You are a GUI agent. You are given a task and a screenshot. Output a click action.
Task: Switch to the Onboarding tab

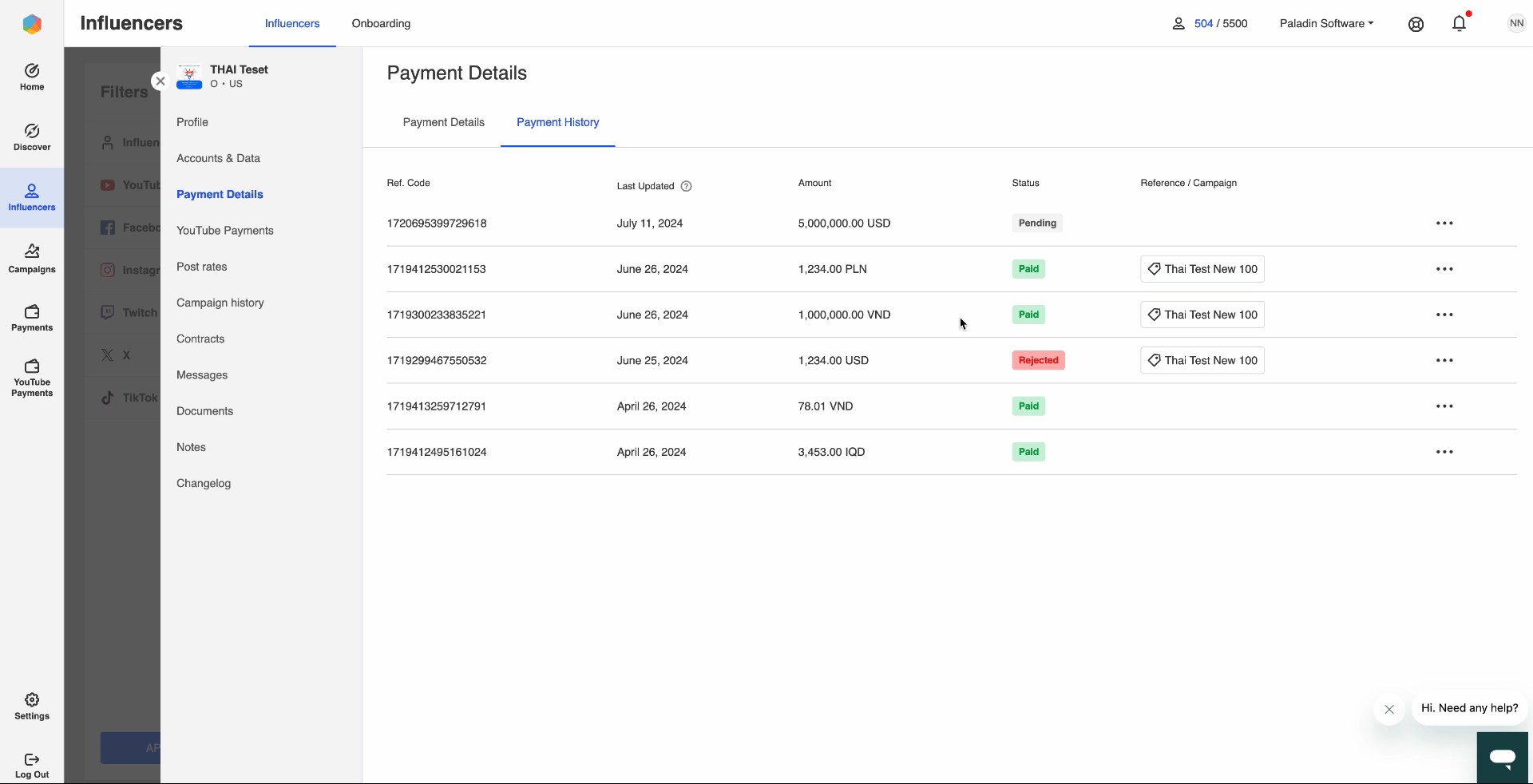[381, 24]
